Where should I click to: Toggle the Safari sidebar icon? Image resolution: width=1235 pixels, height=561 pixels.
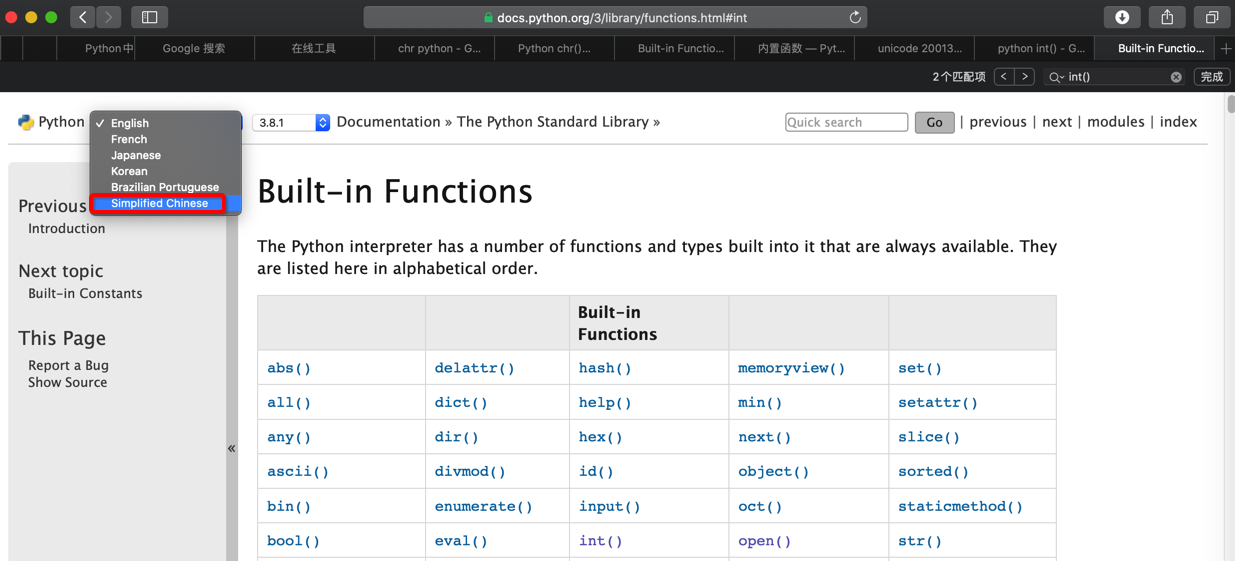tap(149, 17)
